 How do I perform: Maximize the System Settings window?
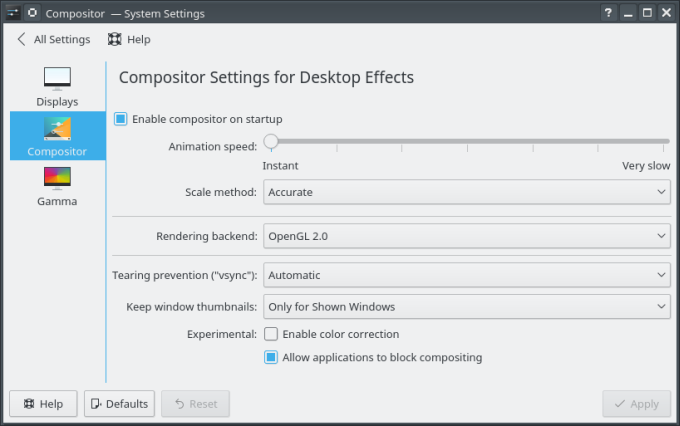647,13
